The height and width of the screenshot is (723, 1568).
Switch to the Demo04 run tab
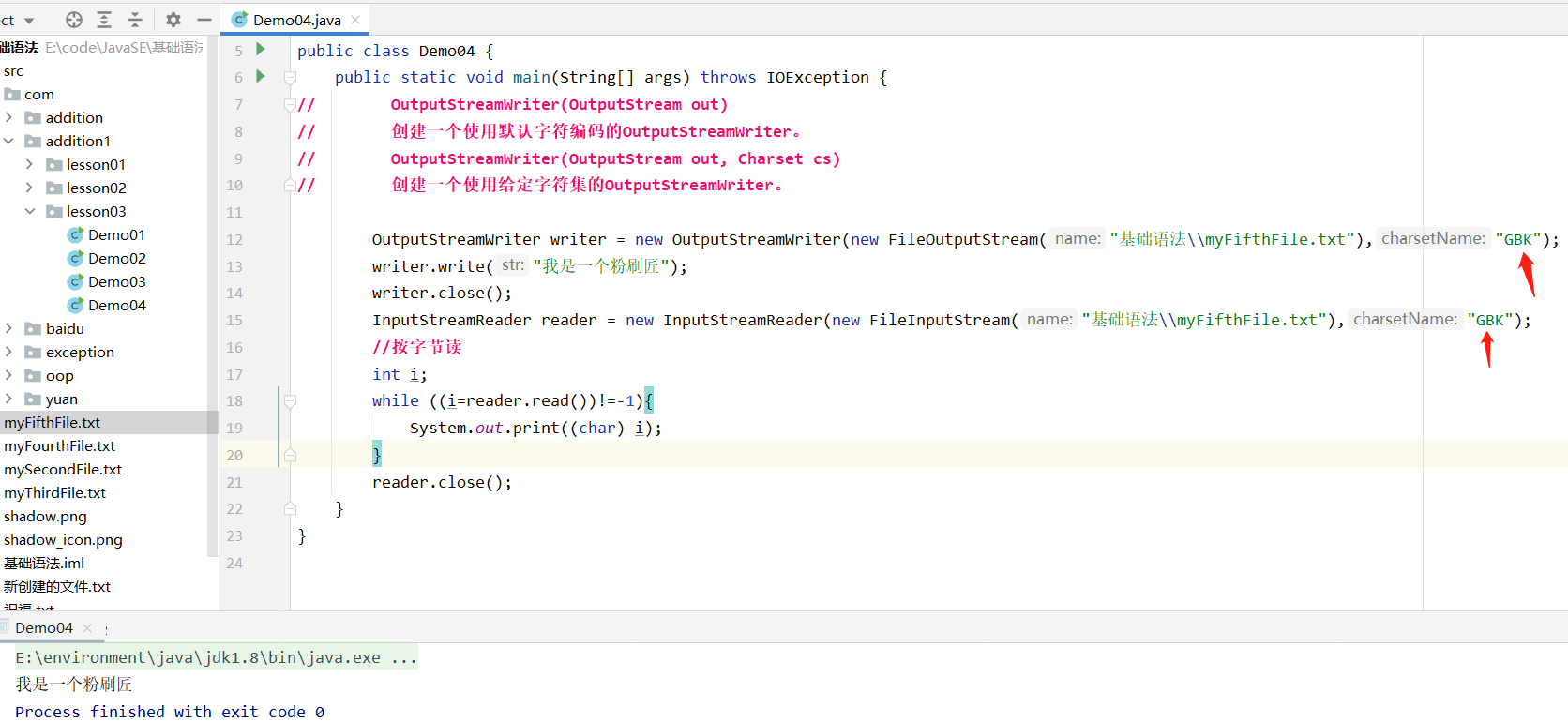click(x=43, y=627)
